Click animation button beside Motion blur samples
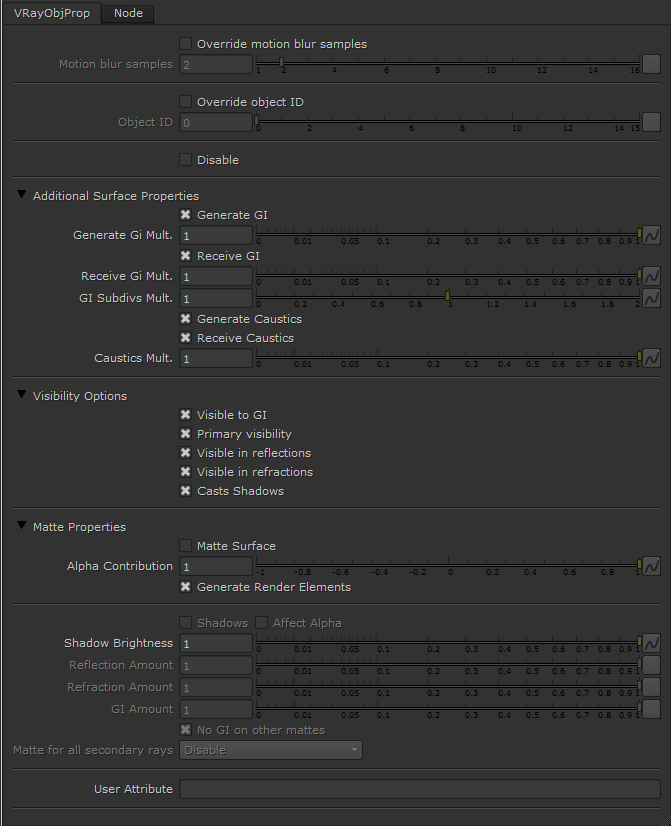 click(652, 64)
